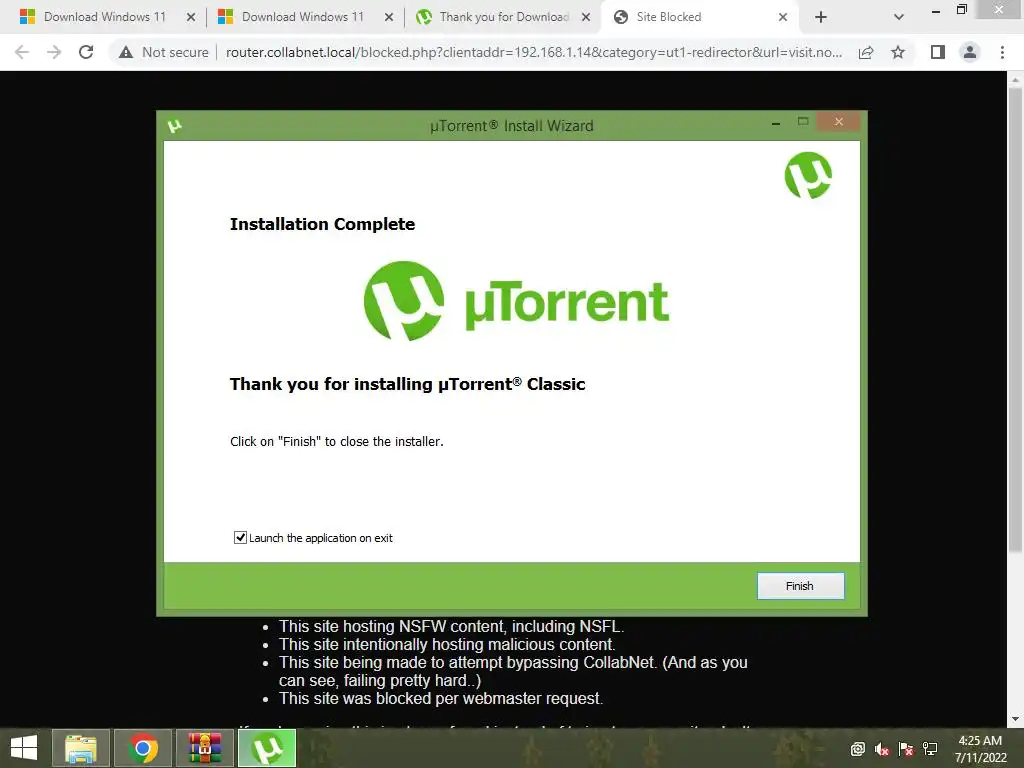
Task: Close the Thank you for Download tab
Action: pyautogui.click(x=586, y=17)
